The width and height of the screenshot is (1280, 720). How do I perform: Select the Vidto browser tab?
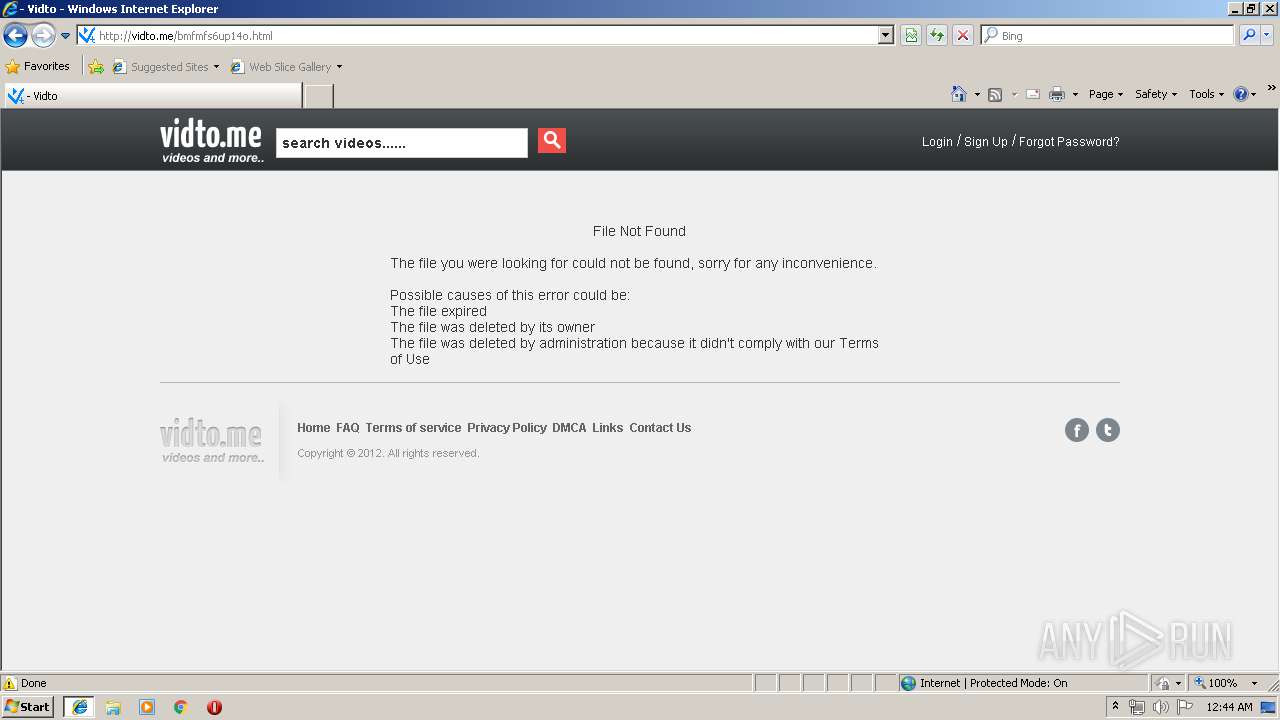point(152,96)
